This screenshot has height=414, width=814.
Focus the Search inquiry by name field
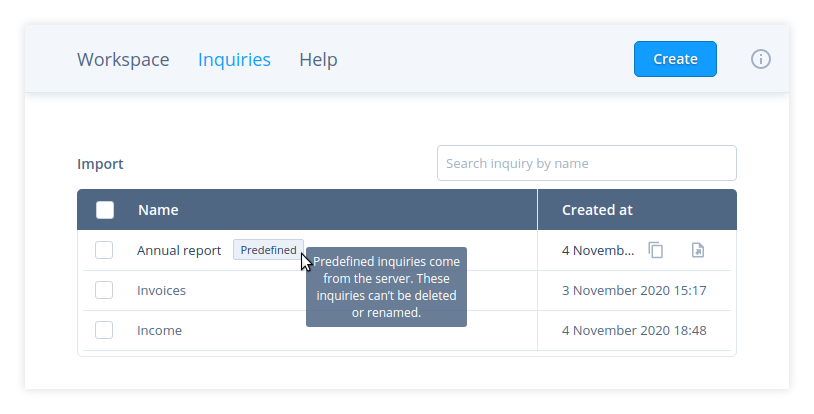(586, 163)
